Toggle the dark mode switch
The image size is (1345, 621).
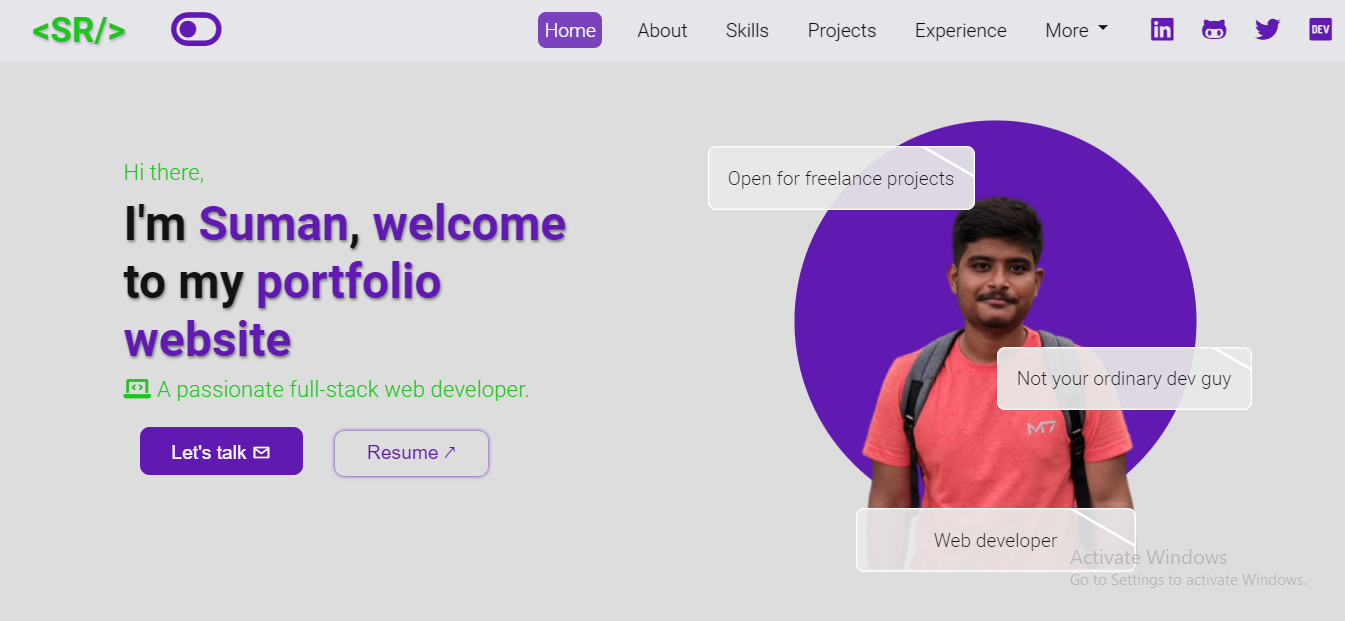[x=196, y=28]
